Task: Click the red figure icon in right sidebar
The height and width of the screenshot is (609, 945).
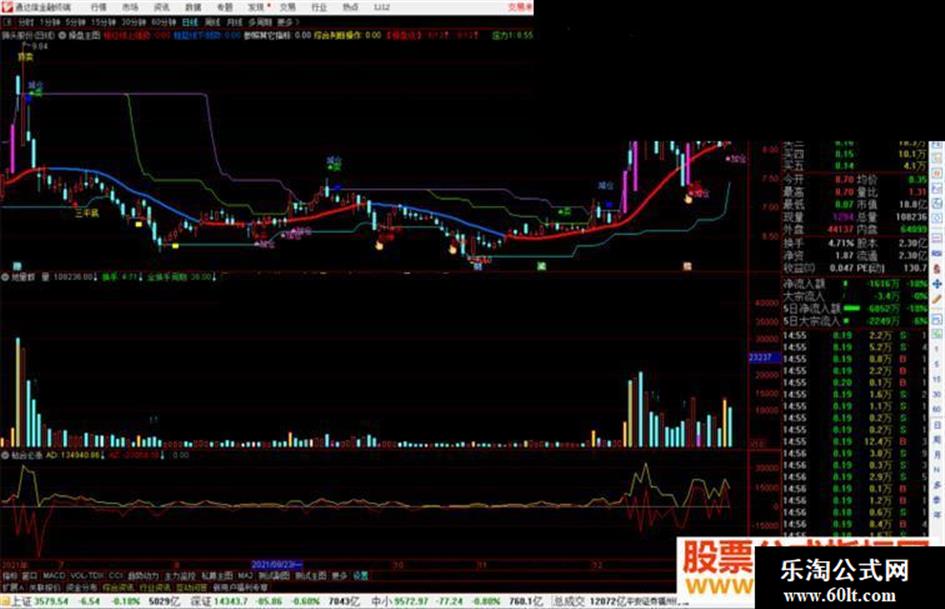Action: tap(937, 269)
